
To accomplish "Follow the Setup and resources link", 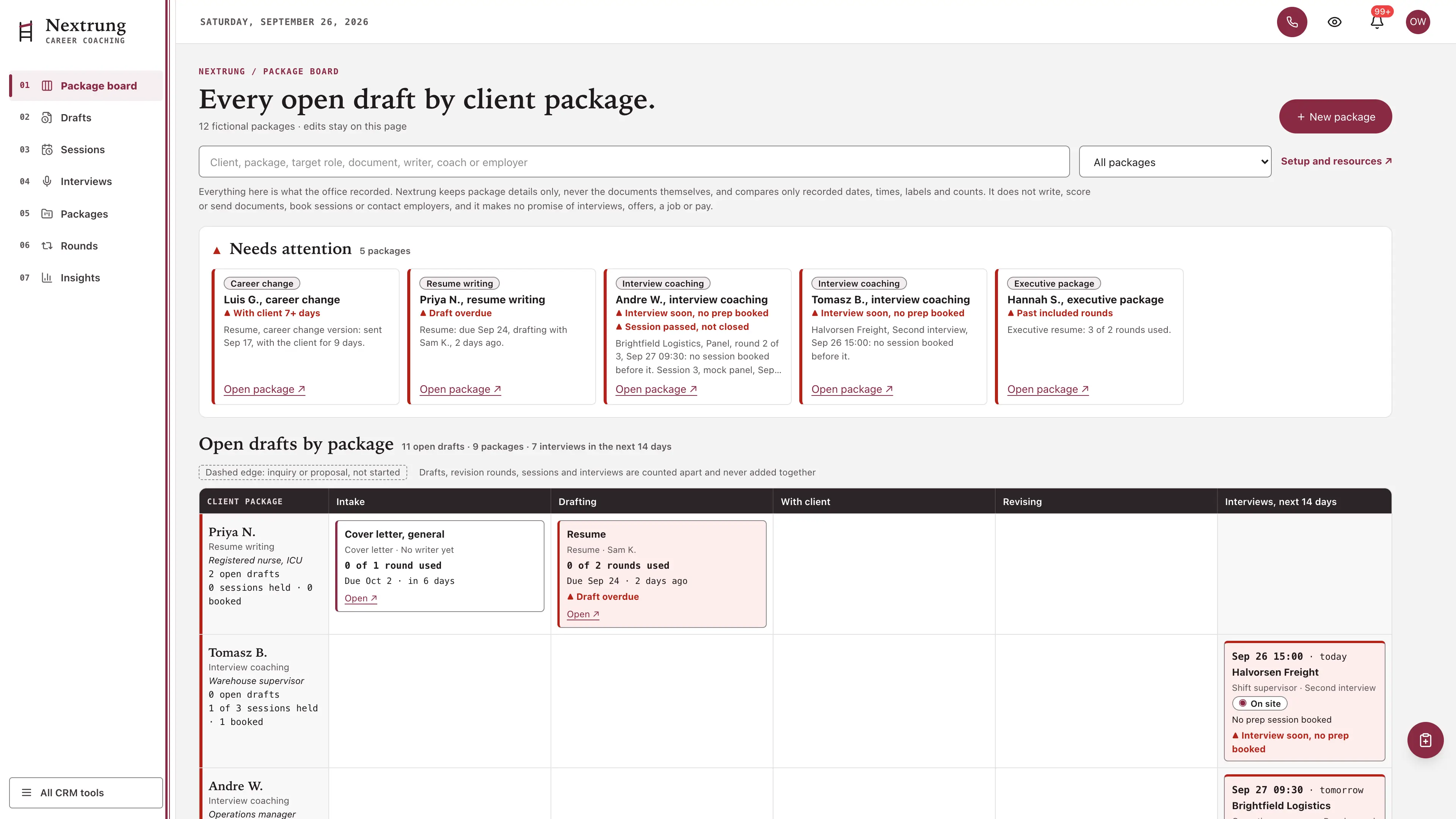I will [1335, 161].
